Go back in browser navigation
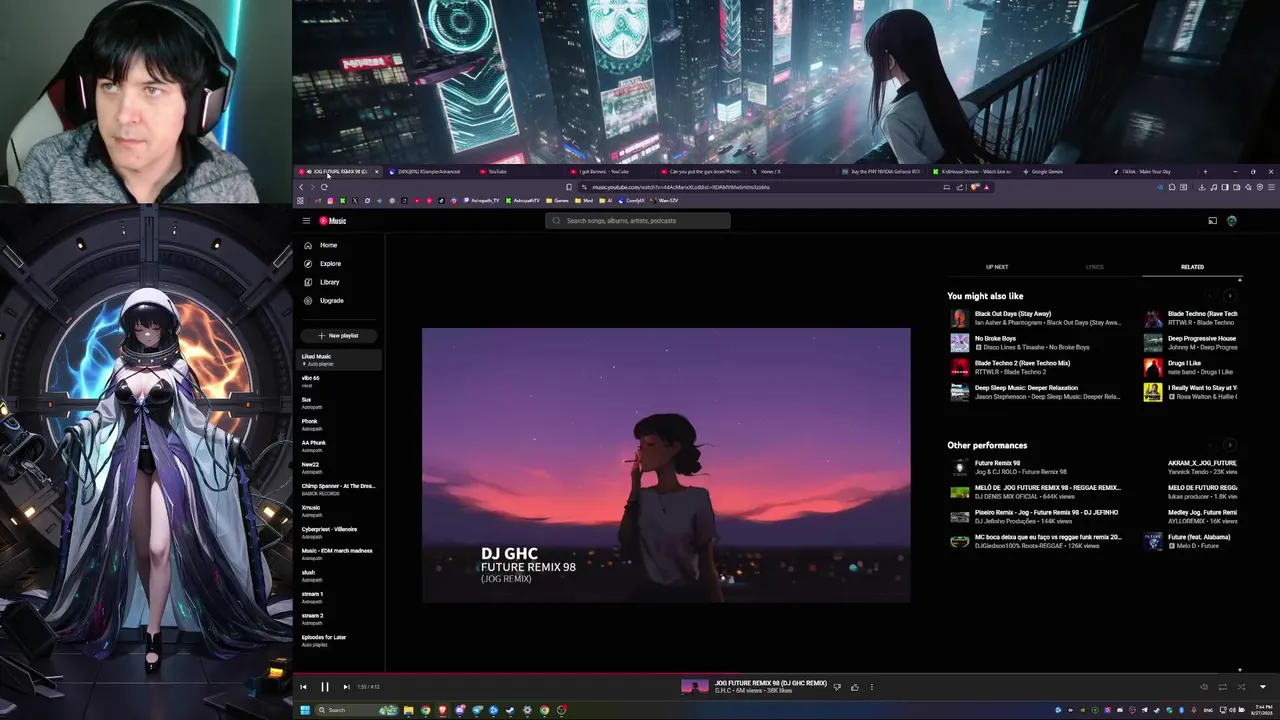Image resolution: width=1280 pixels, height=720 pixels. [x=301, y=187]
